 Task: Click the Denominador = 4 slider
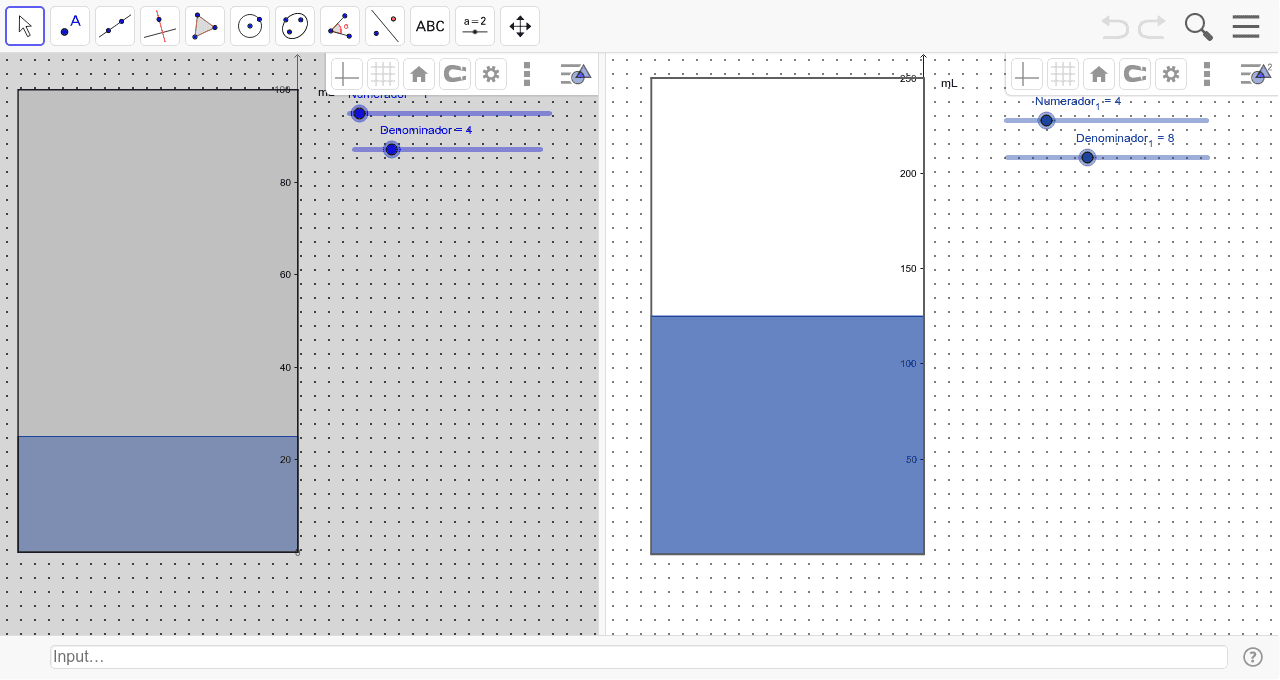(447, 150)
